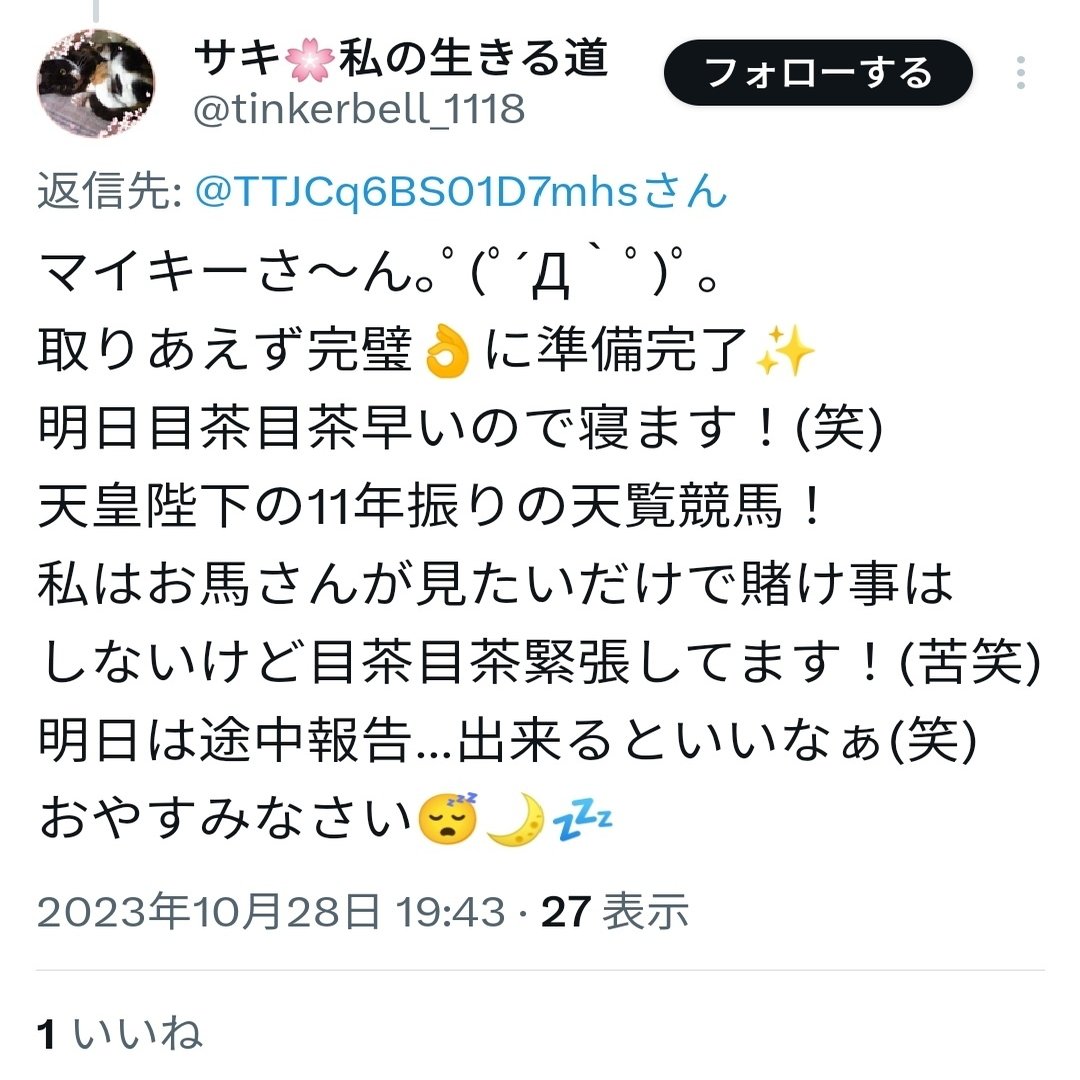Click the sleeping face emoji
The image size is (1080, 1080).
pyautogui.click(x=448, y=818)
